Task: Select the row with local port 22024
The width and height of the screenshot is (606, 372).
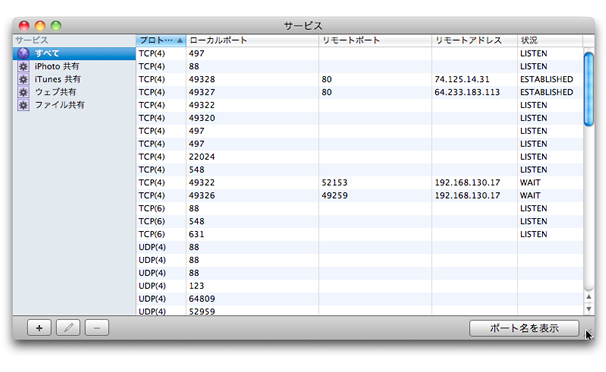Action: [359, 156]
